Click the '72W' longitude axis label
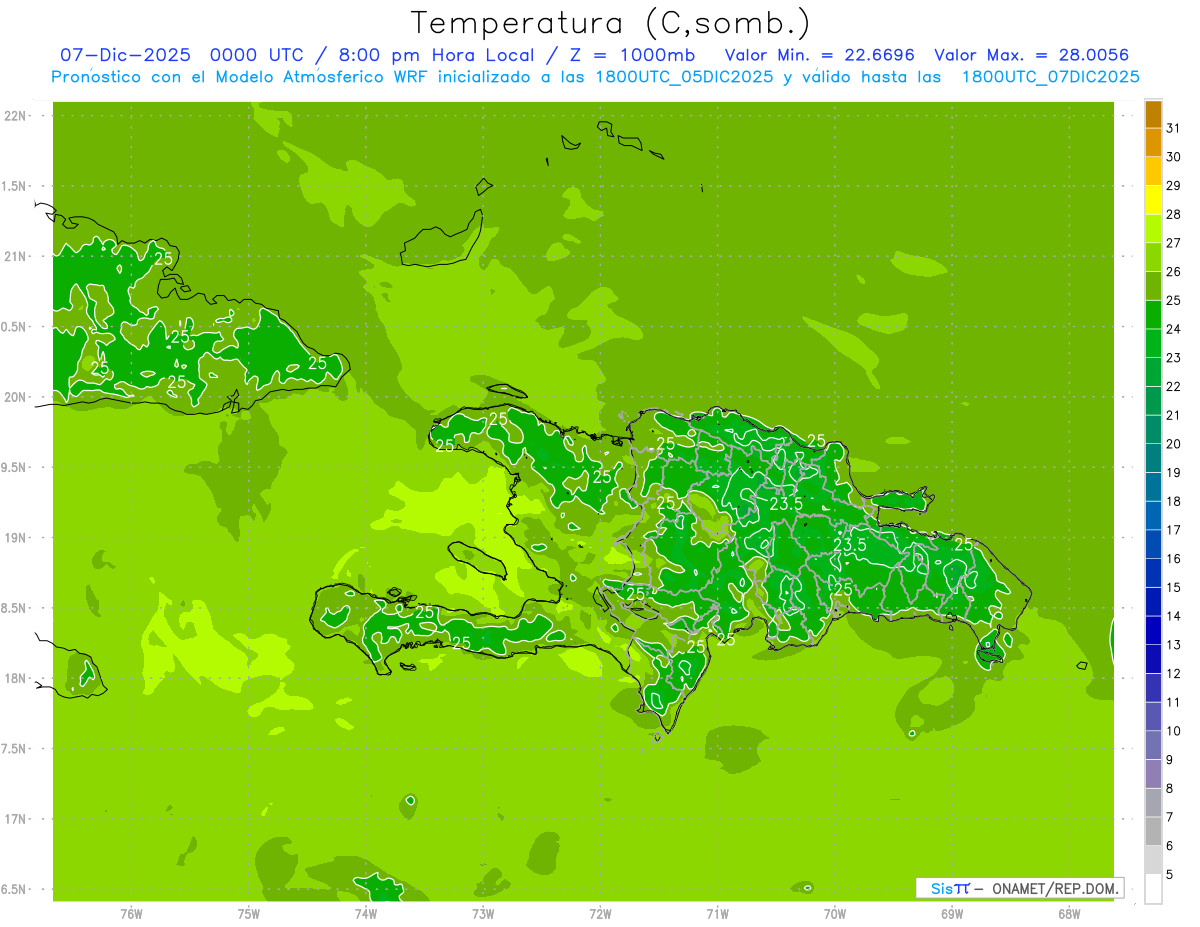The width and height of the screenshot is (1200, 927). click(x=600, y=914)
